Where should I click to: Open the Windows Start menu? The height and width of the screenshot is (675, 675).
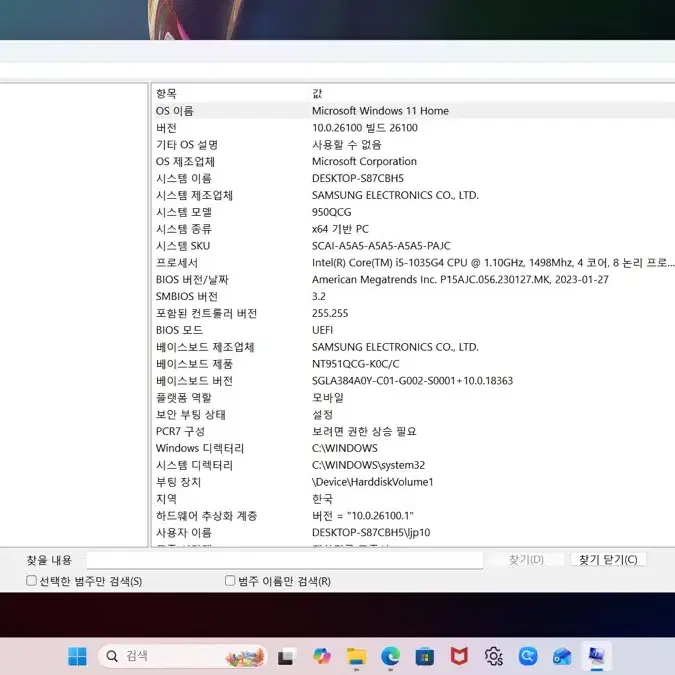click(x=77, y=656)
